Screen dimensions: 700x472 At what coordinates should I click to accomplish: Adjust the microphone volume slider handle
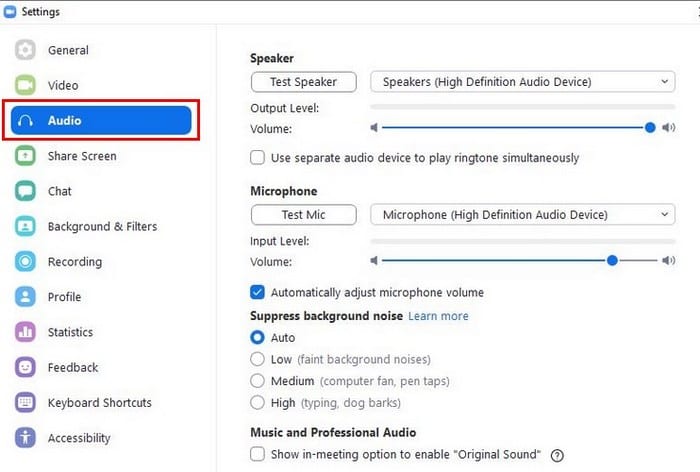(612, 260)
